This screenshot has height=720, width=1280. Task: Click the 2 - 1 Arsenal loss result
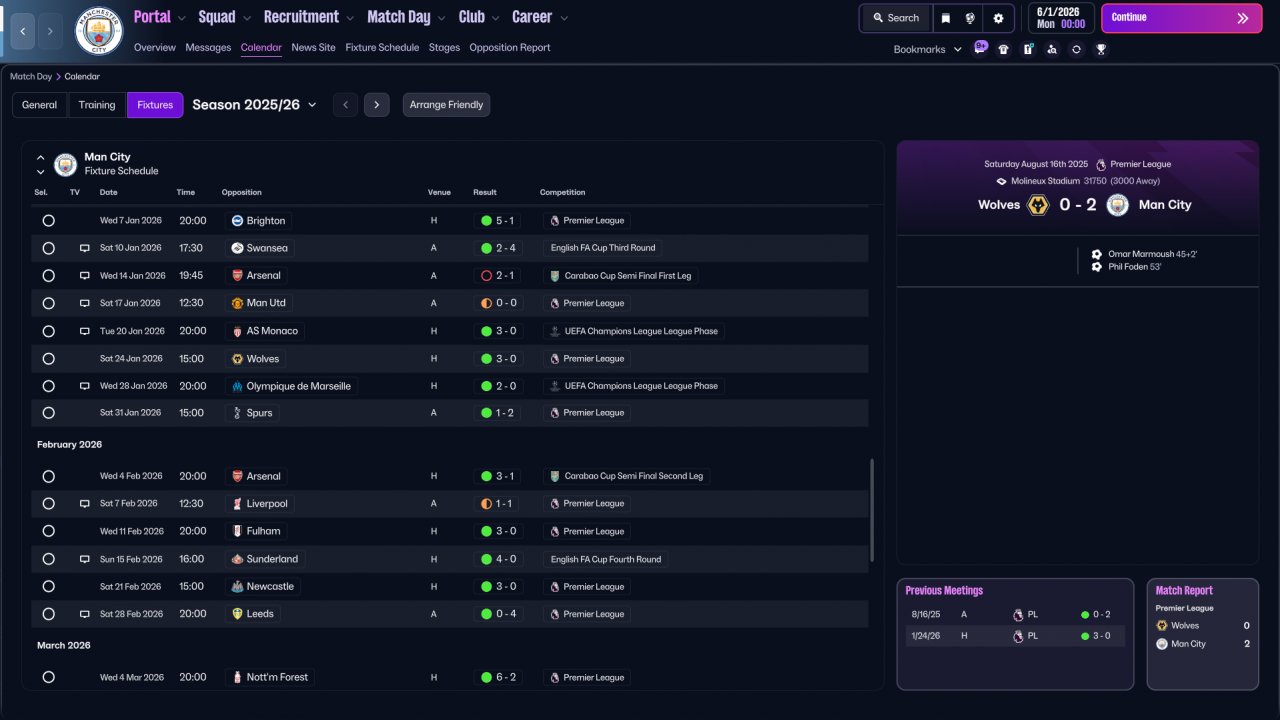pyautogui.click(x=498, y=276)
